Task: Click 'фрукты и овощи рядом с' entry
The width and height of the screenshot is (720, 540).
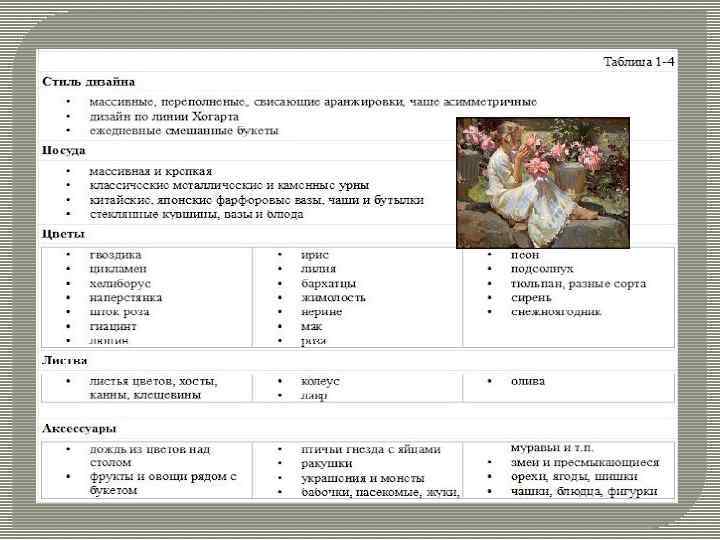Action: pos(163,477)
